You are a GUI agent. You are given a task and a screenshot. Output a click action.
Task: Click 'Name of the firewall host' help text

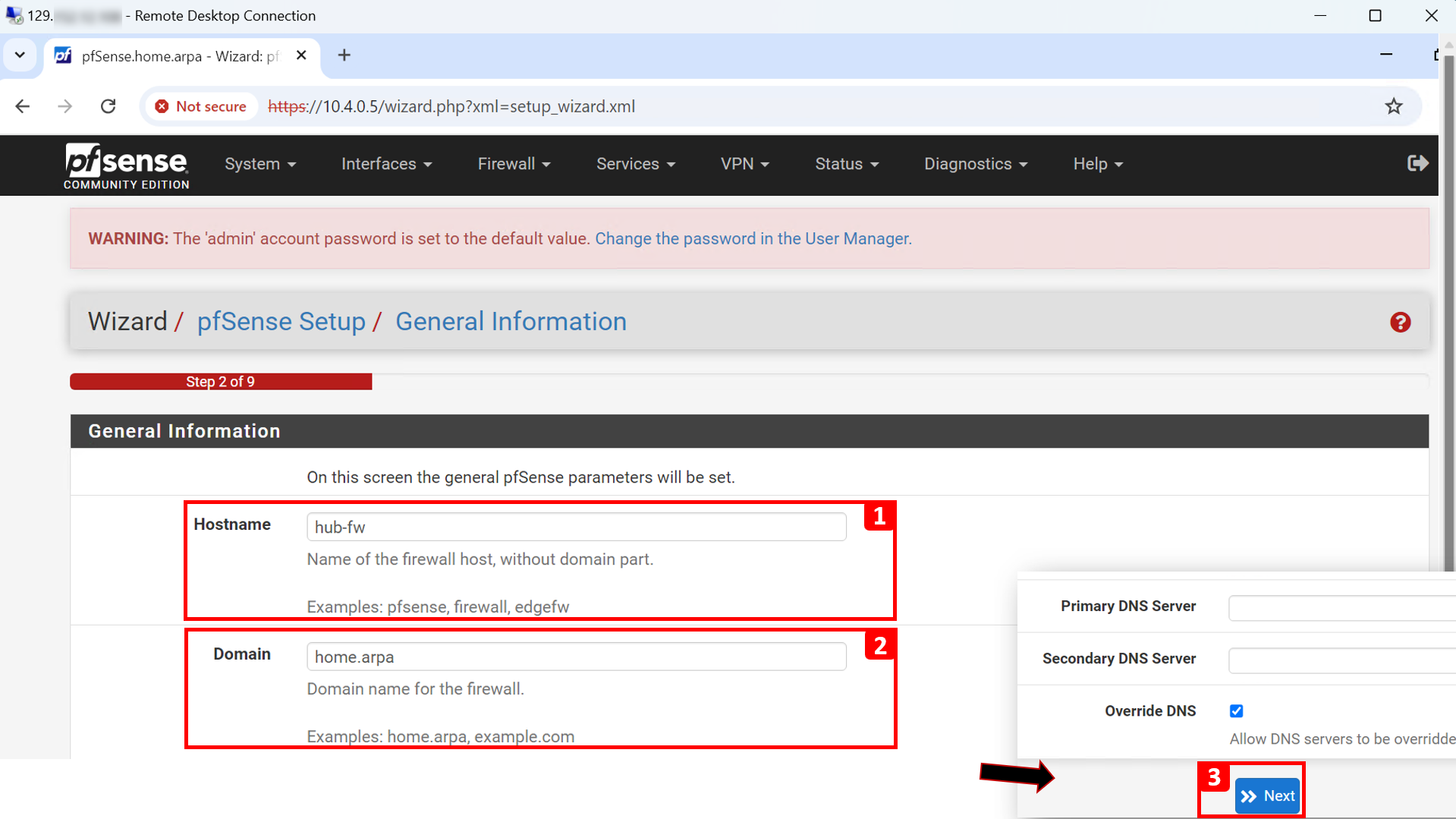pos(480,559)
